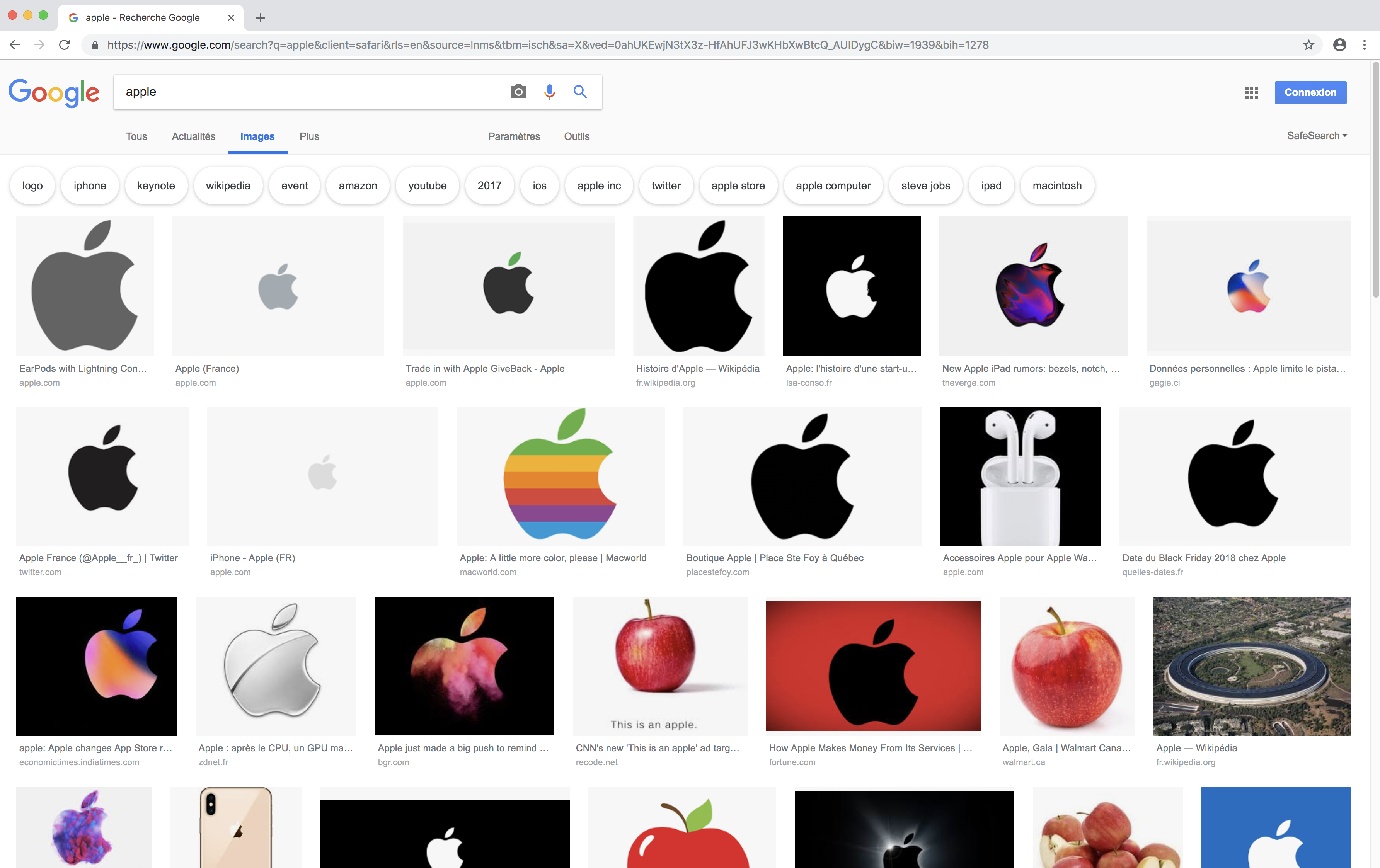Open the Plus search options menu
This screenshot has height=868, width=1380.
(x=309, y=136)
